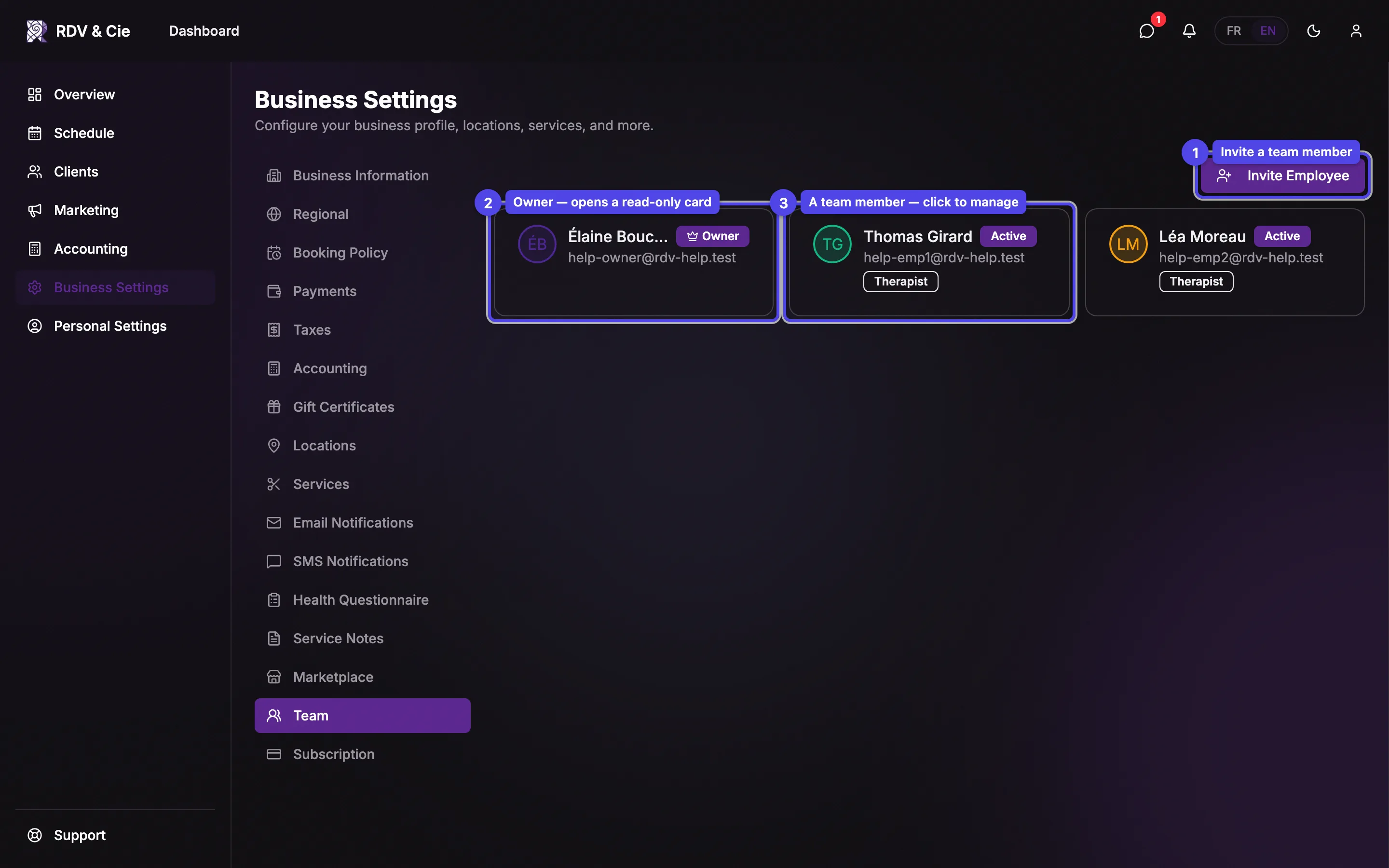Click the Regional globe icon
This screenshot has width=1389, height=868.
click(274, 214)
